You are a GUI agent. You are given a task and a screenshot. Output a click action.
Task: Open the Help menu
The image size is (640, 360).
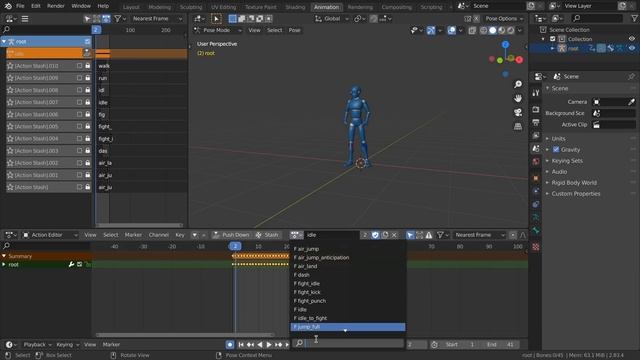pyautogui.click(x=103, y=6)
